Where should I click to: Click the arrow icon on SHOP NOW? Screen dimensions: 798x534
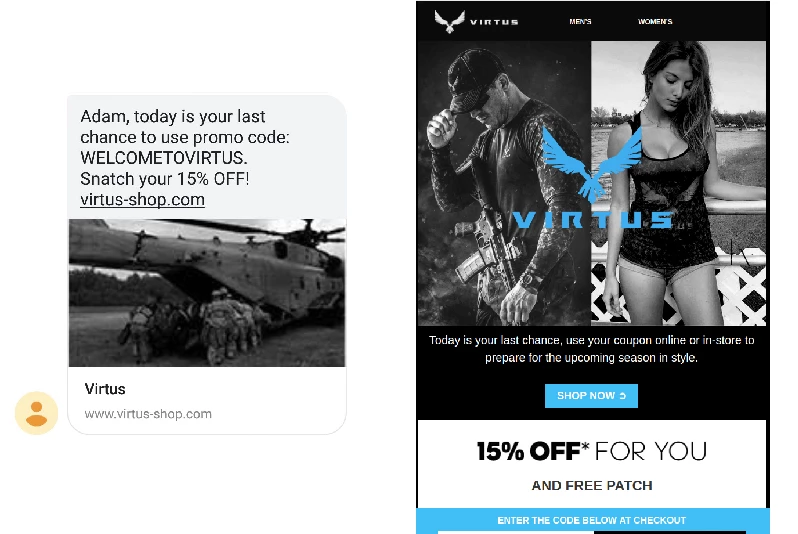coord(622,396)
